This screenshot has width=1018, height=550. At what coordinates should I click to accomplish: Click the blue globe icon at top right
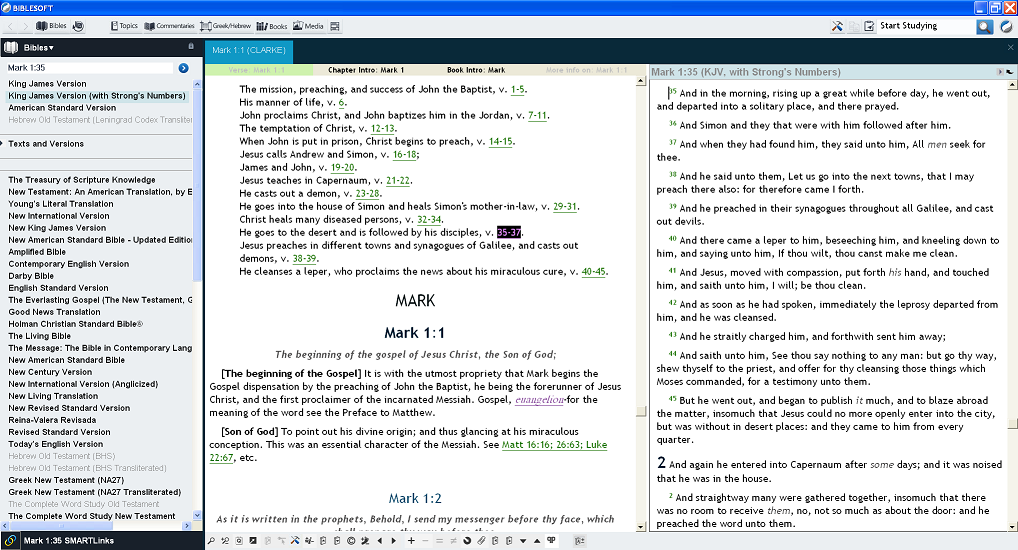1006,26
